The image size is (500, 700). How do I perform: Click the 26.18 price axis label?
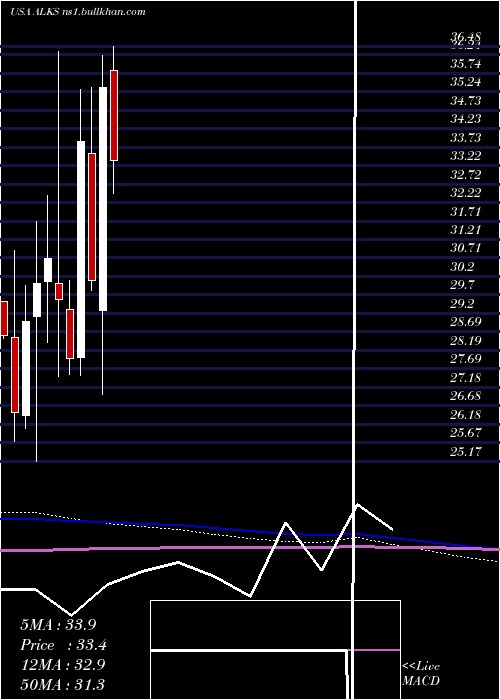[466, 415]
